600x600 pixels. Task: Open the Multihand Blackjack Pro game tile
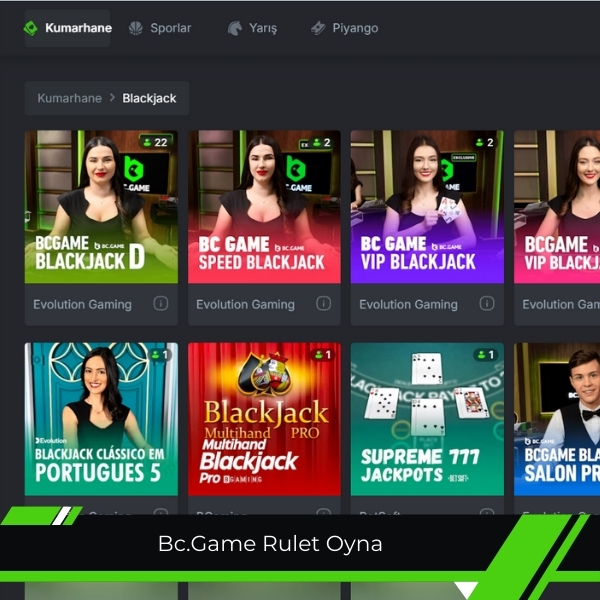(264, 419)
